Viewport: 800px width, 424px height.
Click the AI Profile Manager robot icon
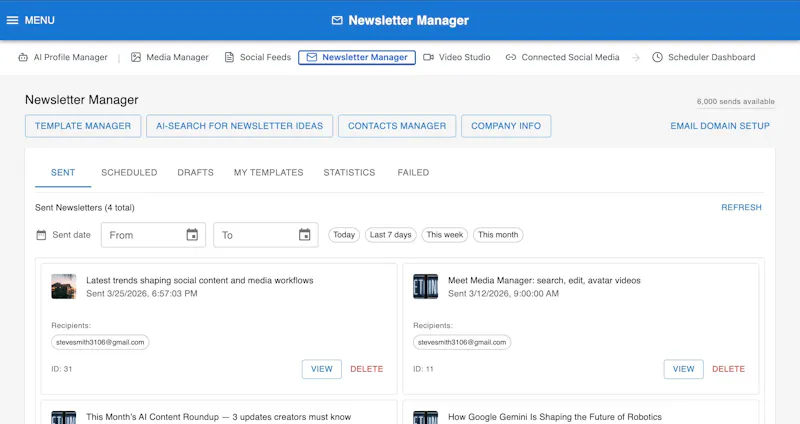pyautogui.click(x=23, y=57)
